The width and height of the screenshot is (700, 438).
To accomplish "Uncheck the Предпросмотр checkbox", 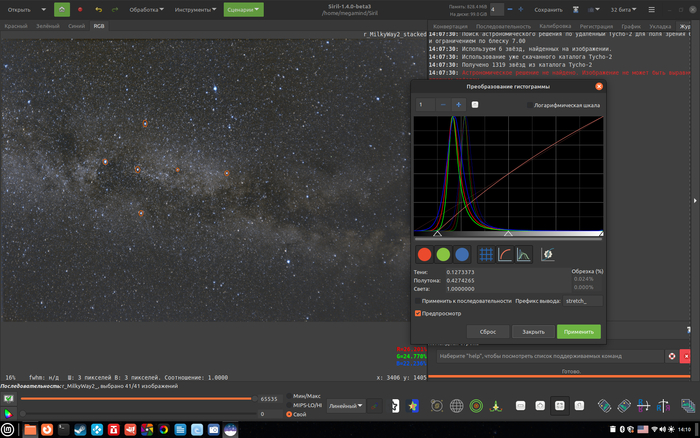I will coord(418,313).
